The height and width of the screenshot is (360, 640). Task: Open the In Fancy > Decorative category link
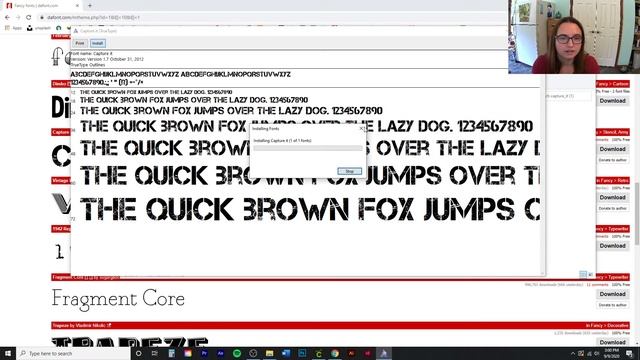[x=607, y=325]
